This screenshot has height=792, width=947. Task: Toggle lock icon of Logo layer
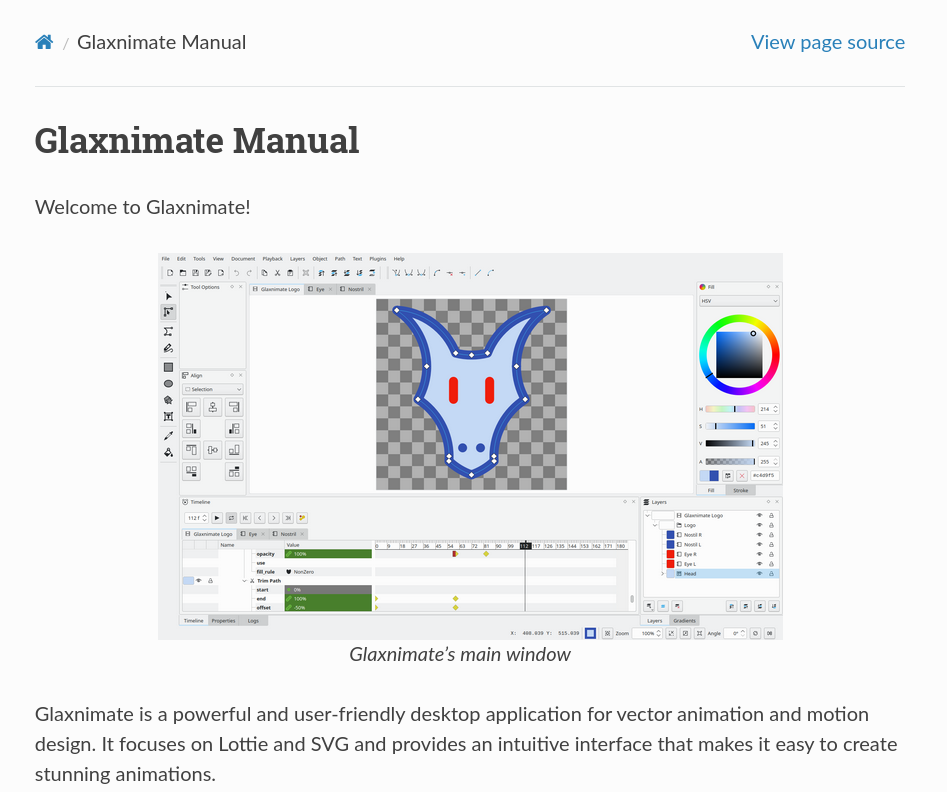coord(771,526)
